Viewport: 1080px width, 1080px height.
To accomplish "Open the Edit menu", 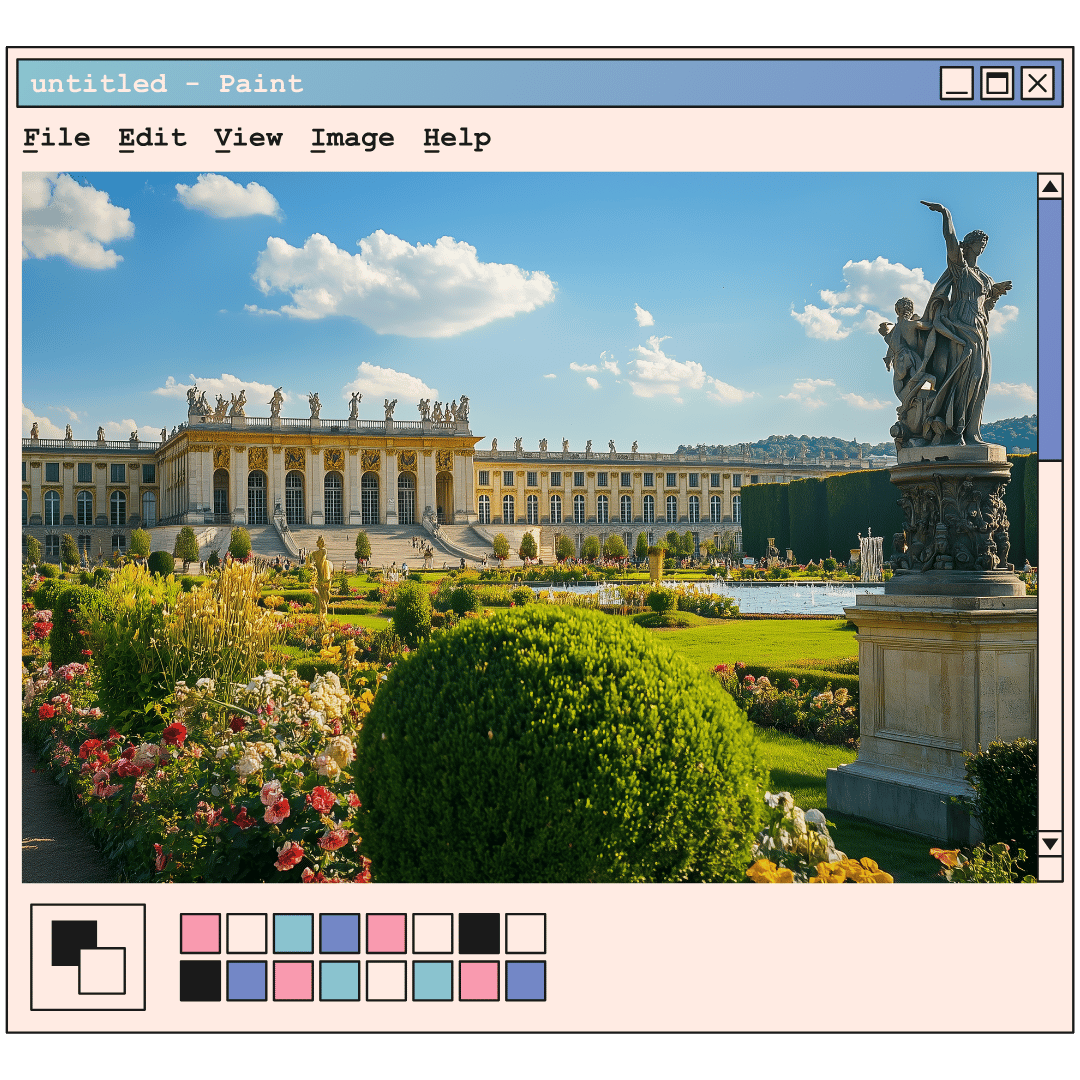I will (152, 138).
